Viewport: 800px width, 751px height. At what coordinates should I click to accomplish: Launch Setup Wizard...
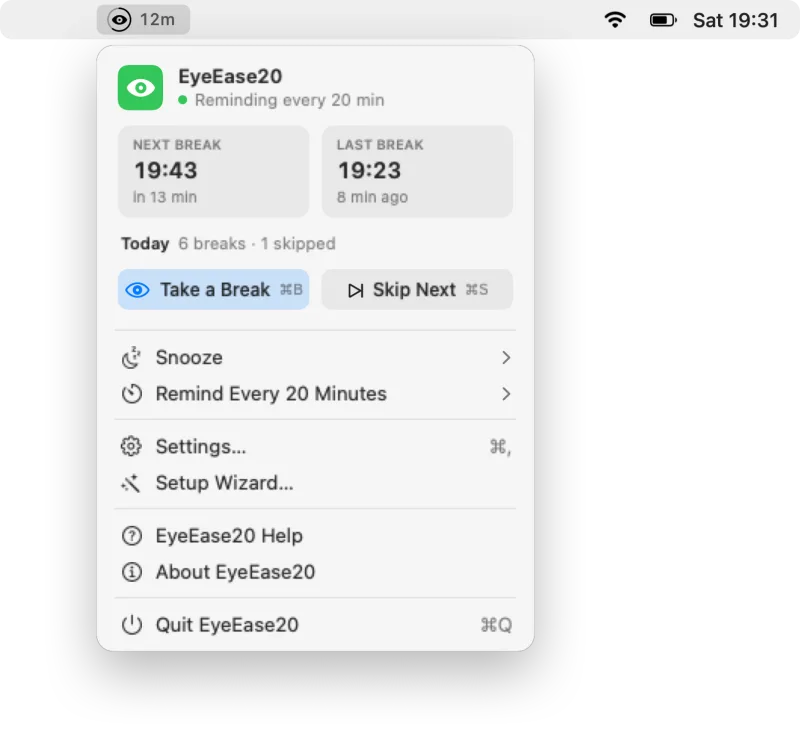(315, 483)
